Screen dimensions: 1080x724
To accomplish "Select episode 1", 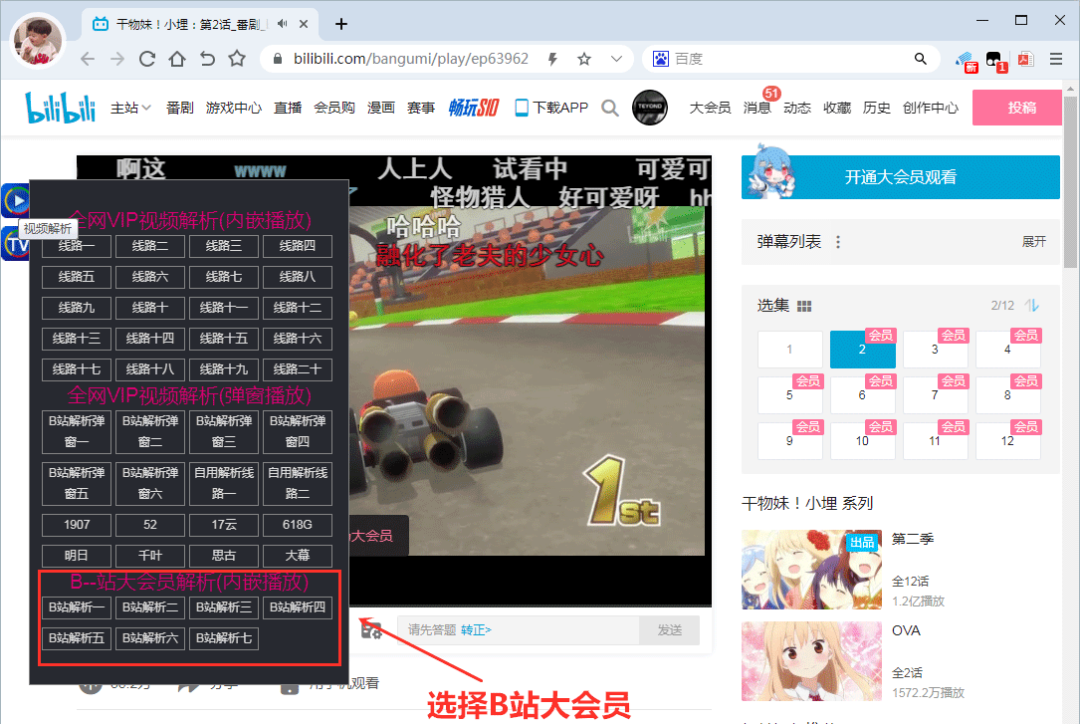I will tap(789, 349).
